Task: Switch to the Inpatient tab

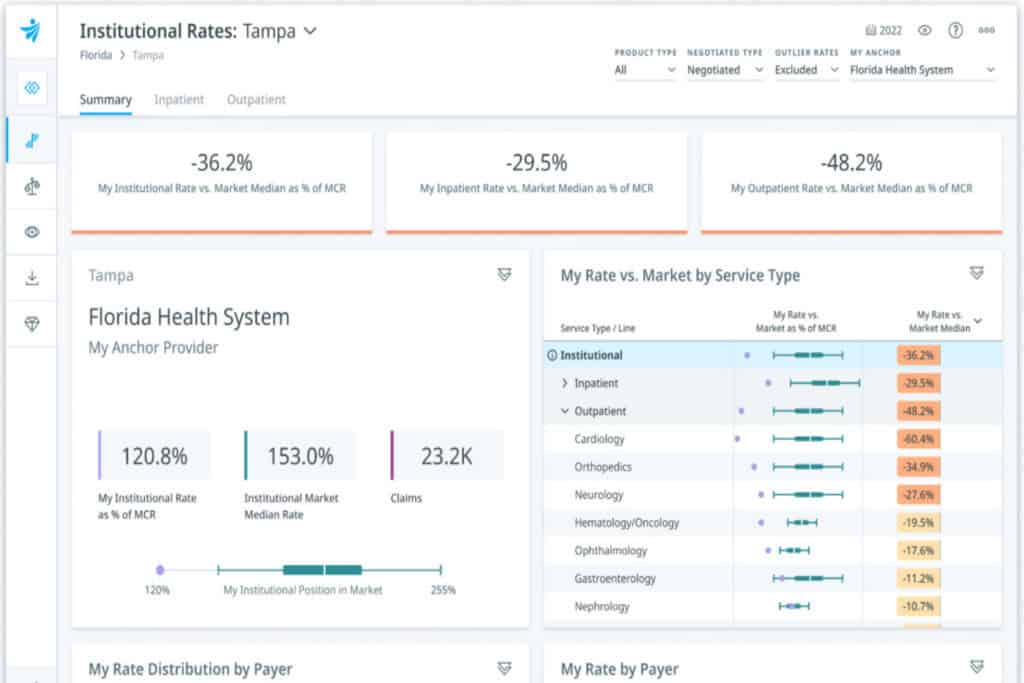Action: point(179,100)
